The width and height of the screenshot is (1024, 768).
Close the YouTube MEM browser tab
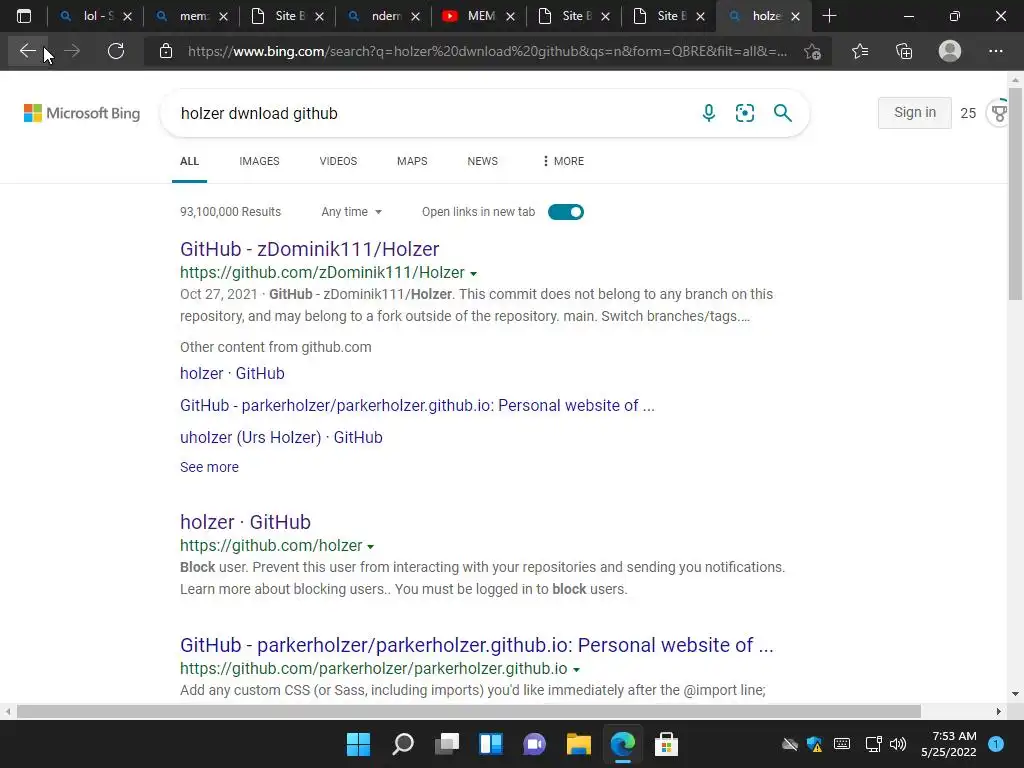tap(511, 16)
